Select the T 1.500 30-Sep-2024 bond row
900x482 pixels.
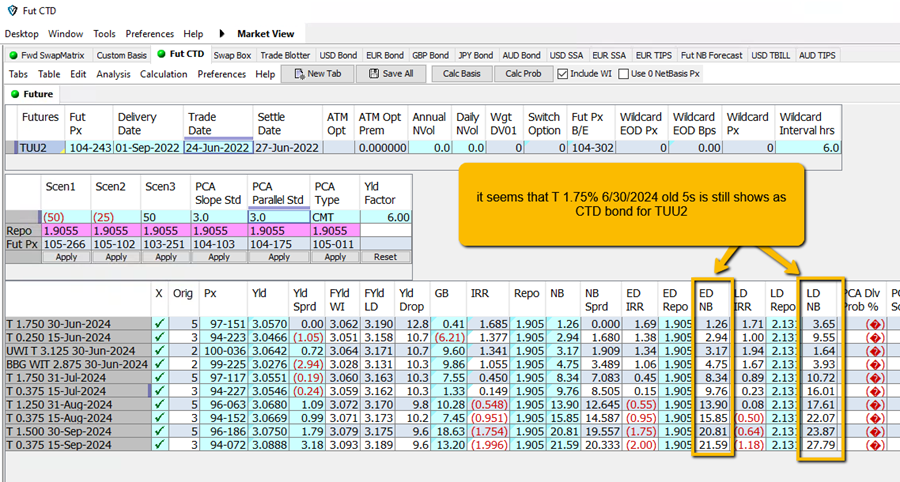pos(79,432)
